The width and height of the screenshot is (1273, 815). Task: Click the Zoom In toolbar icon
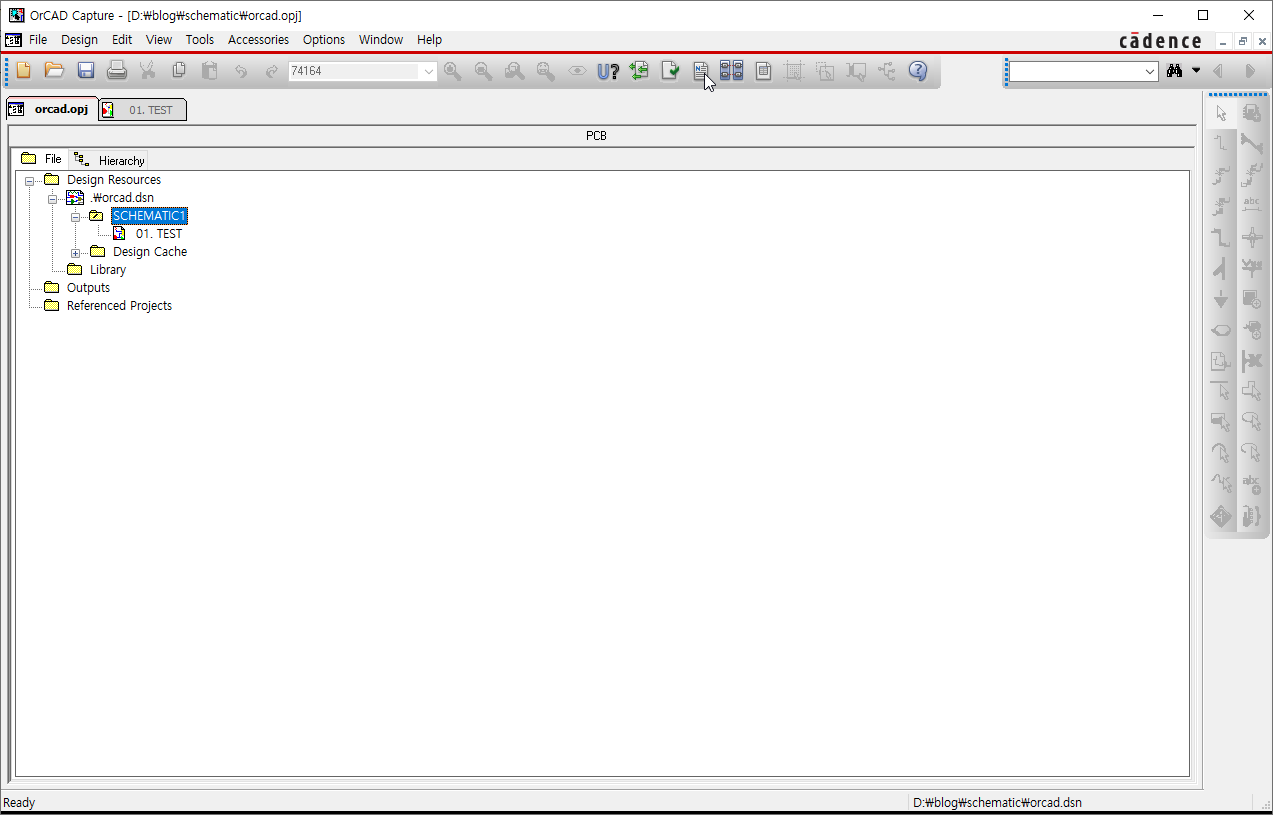pyautogui.click(x=452, y=70)
